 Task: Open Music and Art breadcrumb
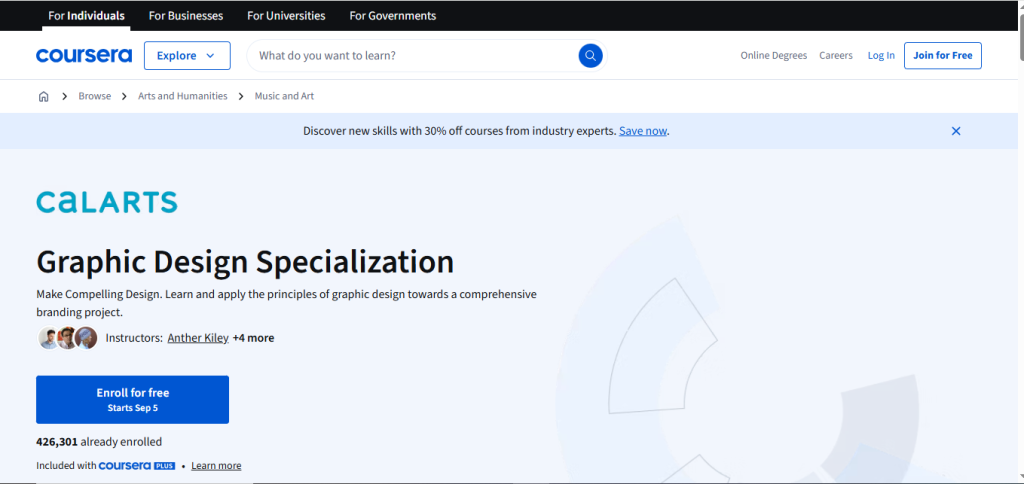[284, 96]
